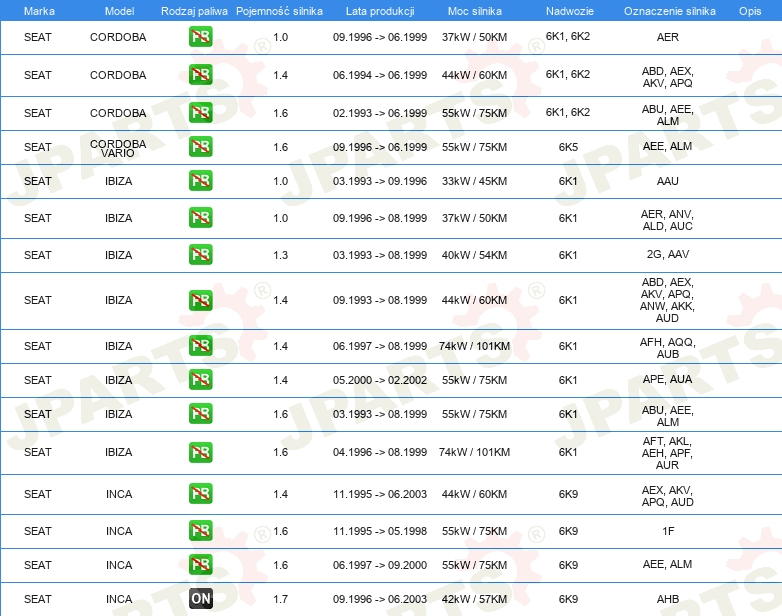
Task: Click the fuel icon for Ibiza 1.6 55kW row
Action: (x=200, y=414)
